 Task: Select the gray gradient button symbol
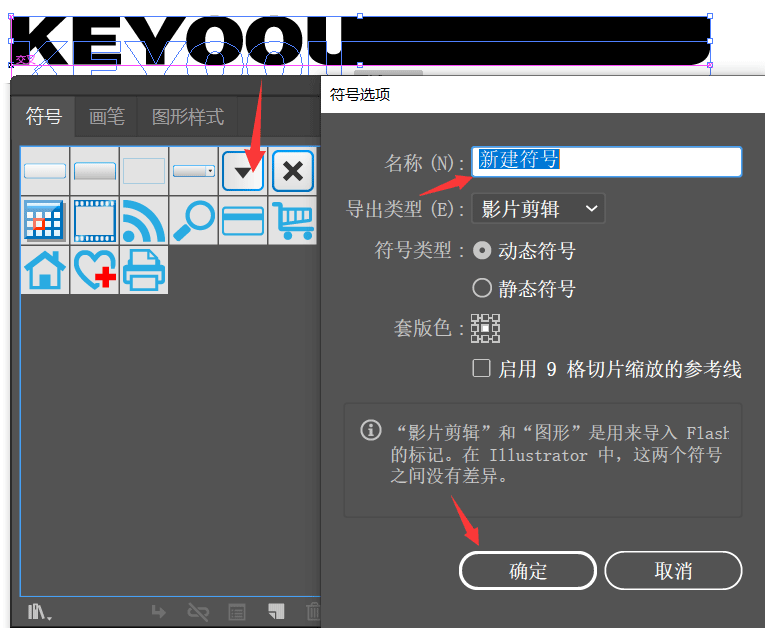click(95, 171)
